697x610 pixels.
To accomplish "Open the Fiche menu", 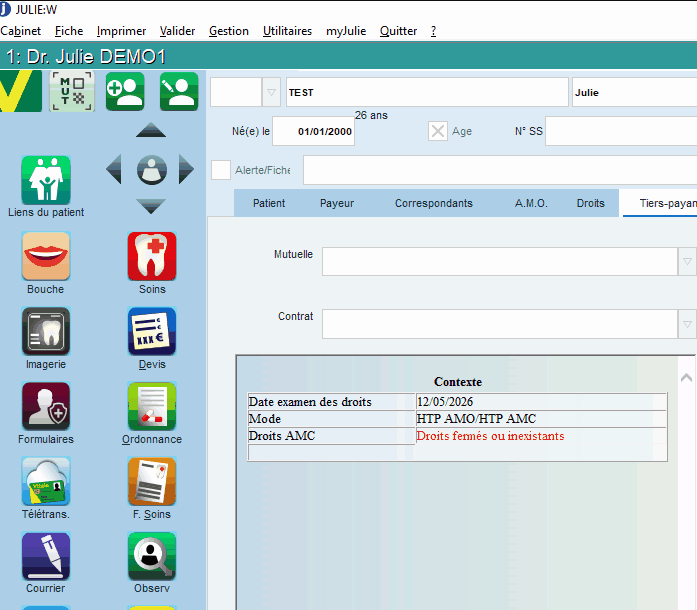I will point(69,31).
